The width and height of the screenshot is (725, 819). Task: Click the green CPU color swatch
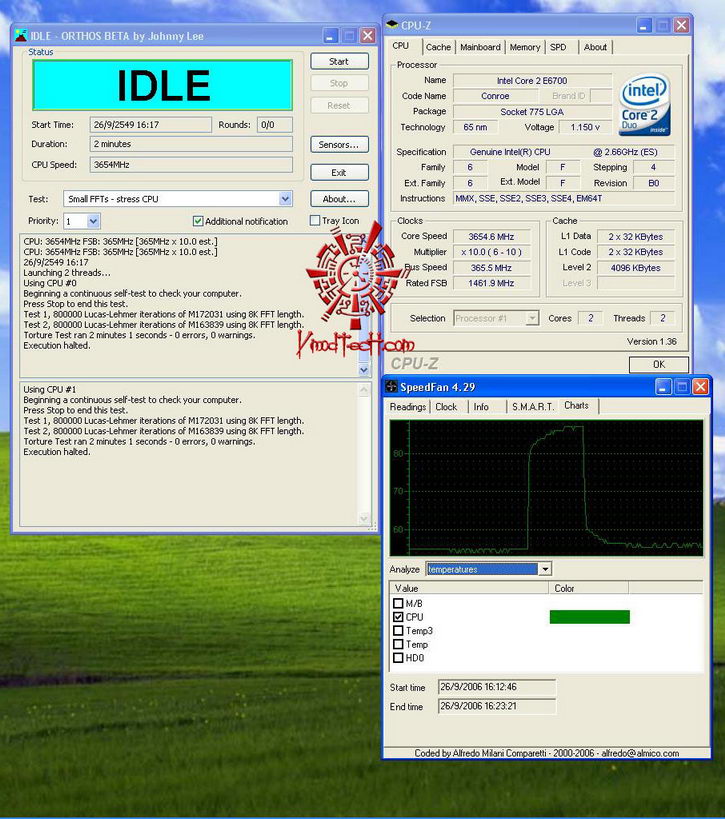pos(590,617)
